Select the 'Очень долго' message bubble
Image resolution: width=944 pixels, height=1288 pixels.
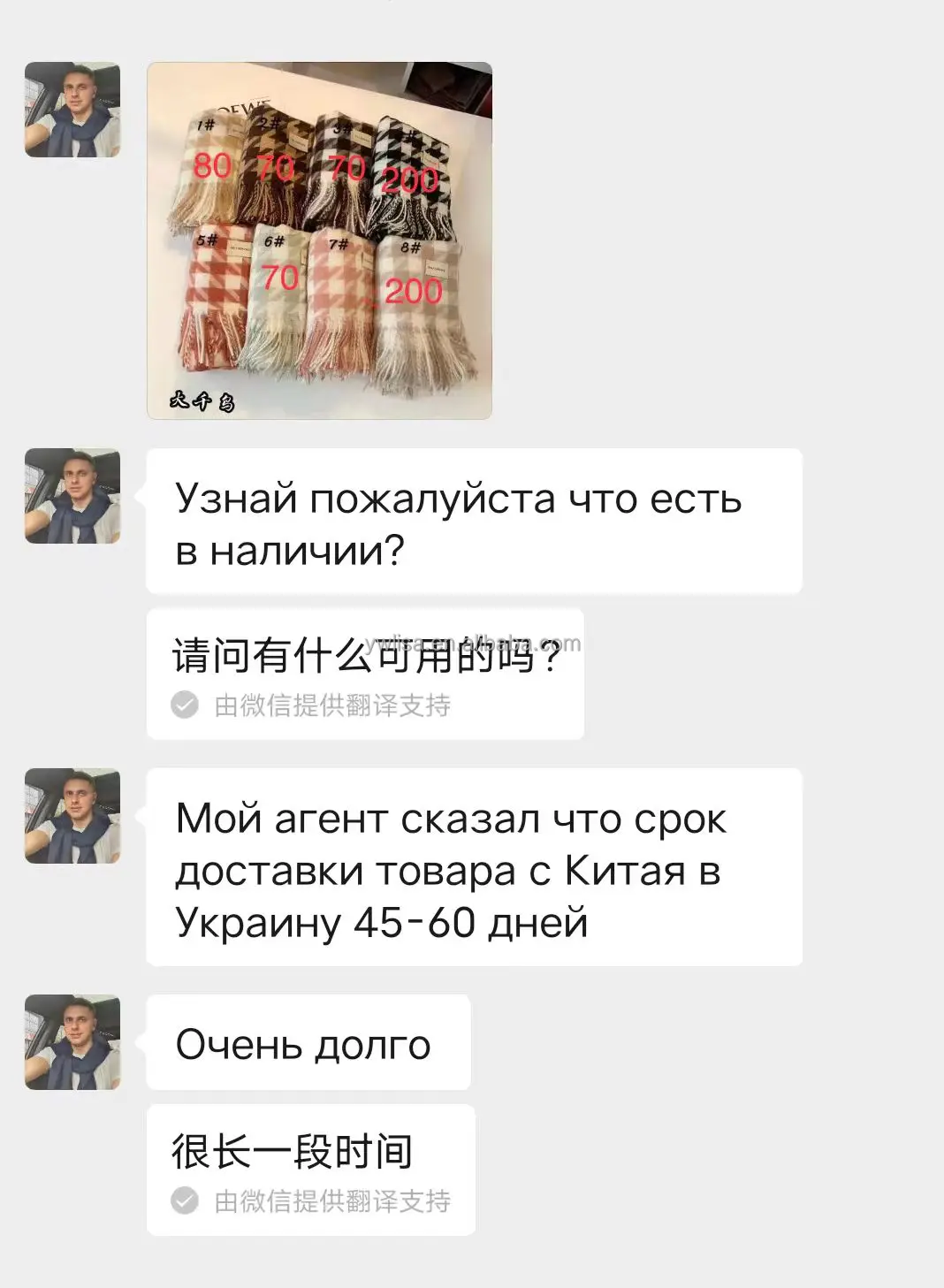pyautogui.click(x=308, y=1042)
